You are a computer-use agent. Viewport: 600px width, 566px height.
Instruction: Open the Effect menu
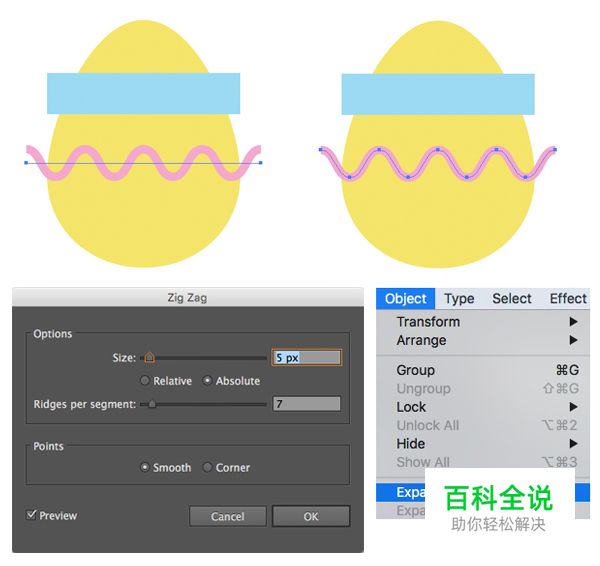[x=567, y=298]
